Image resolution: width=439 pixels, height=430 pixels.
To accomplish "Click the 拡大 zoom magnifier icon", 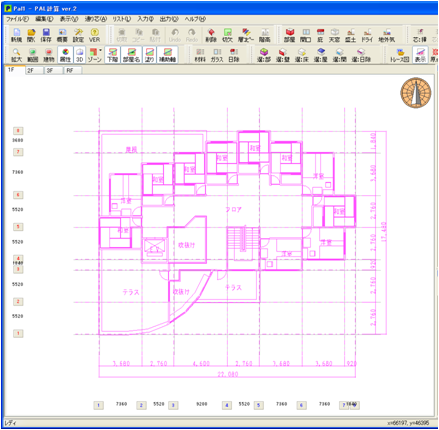I will [16, 55].
